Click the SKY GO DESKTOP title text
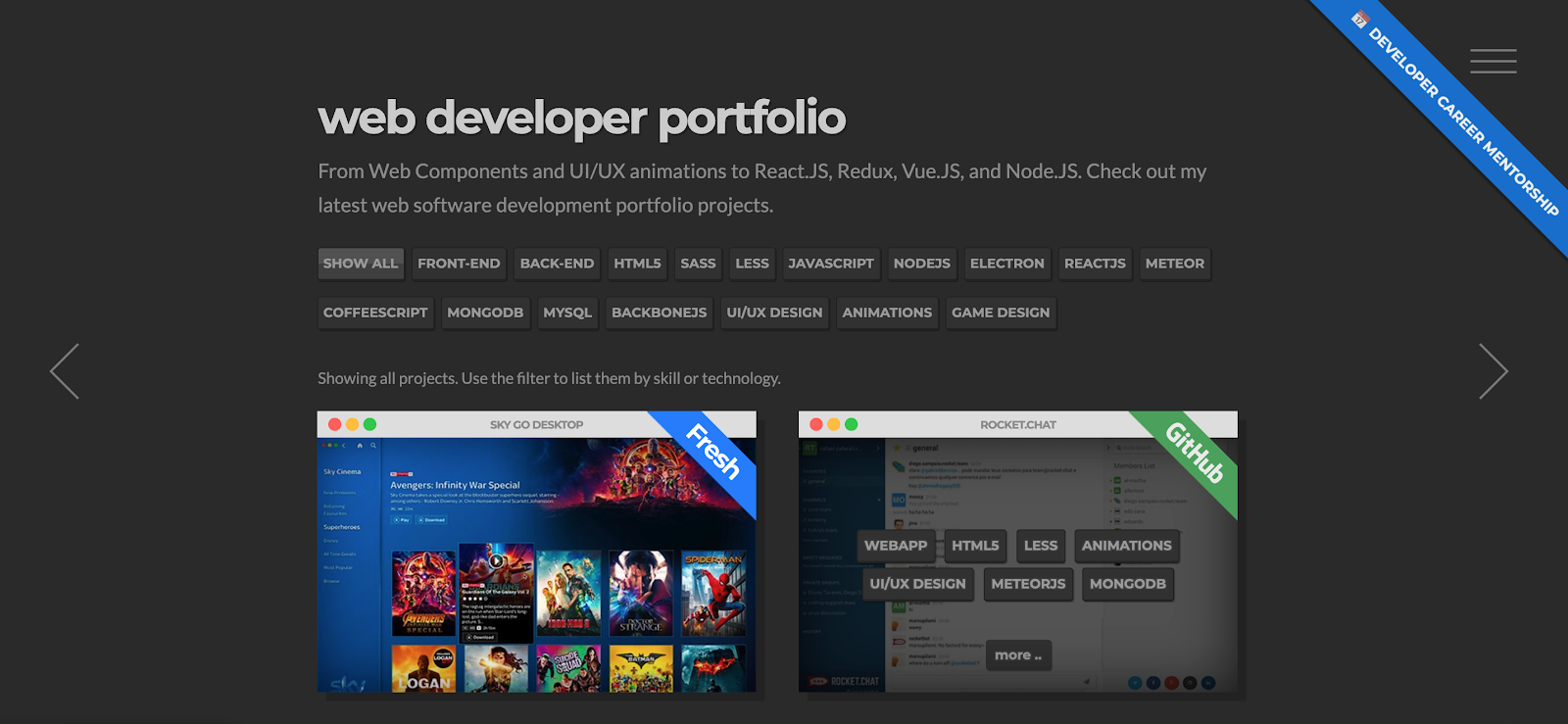1568x724 pixels. 536,425
